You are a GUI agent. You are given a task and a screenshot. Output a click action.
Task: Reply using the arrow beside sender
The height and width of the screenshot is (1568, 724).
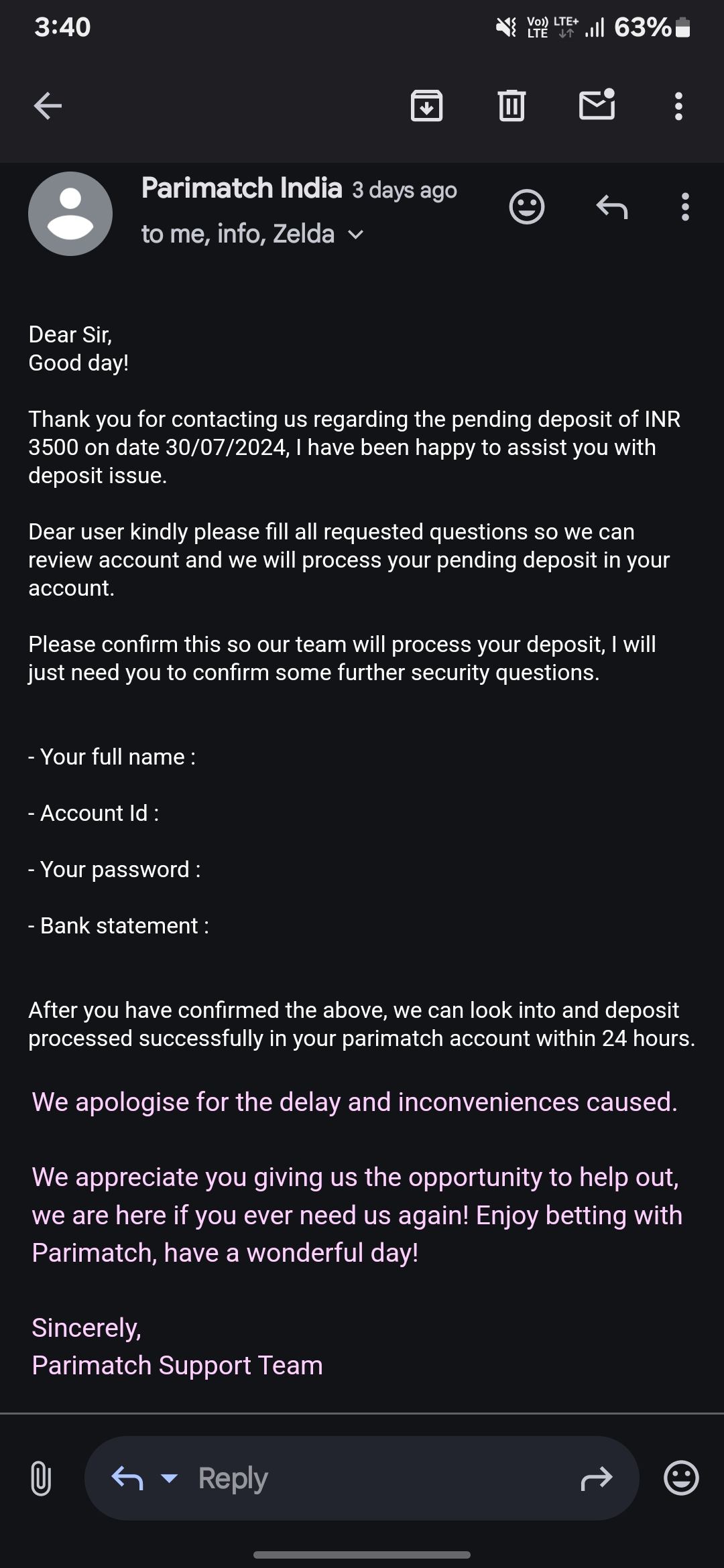611,207
